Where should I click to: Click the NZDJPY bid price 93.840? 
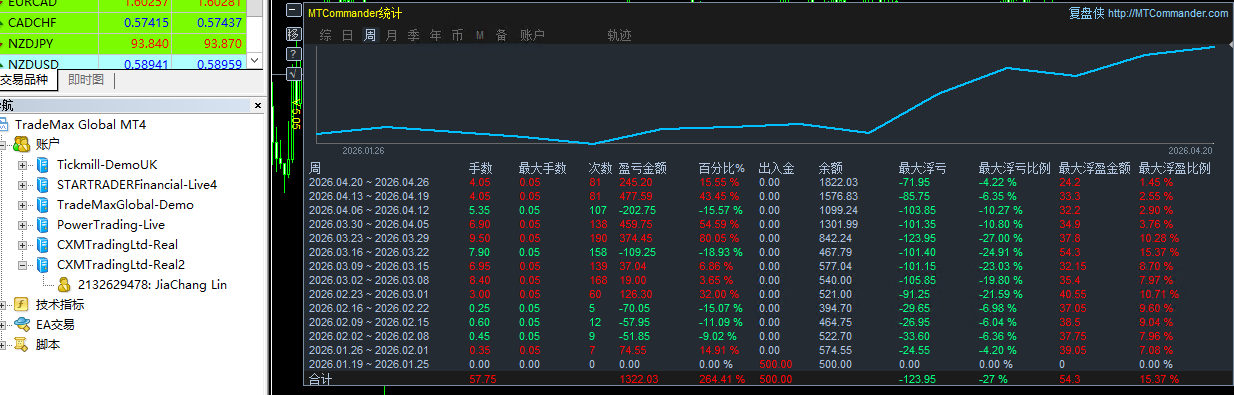pyautogui.click(x=149, y=43)
